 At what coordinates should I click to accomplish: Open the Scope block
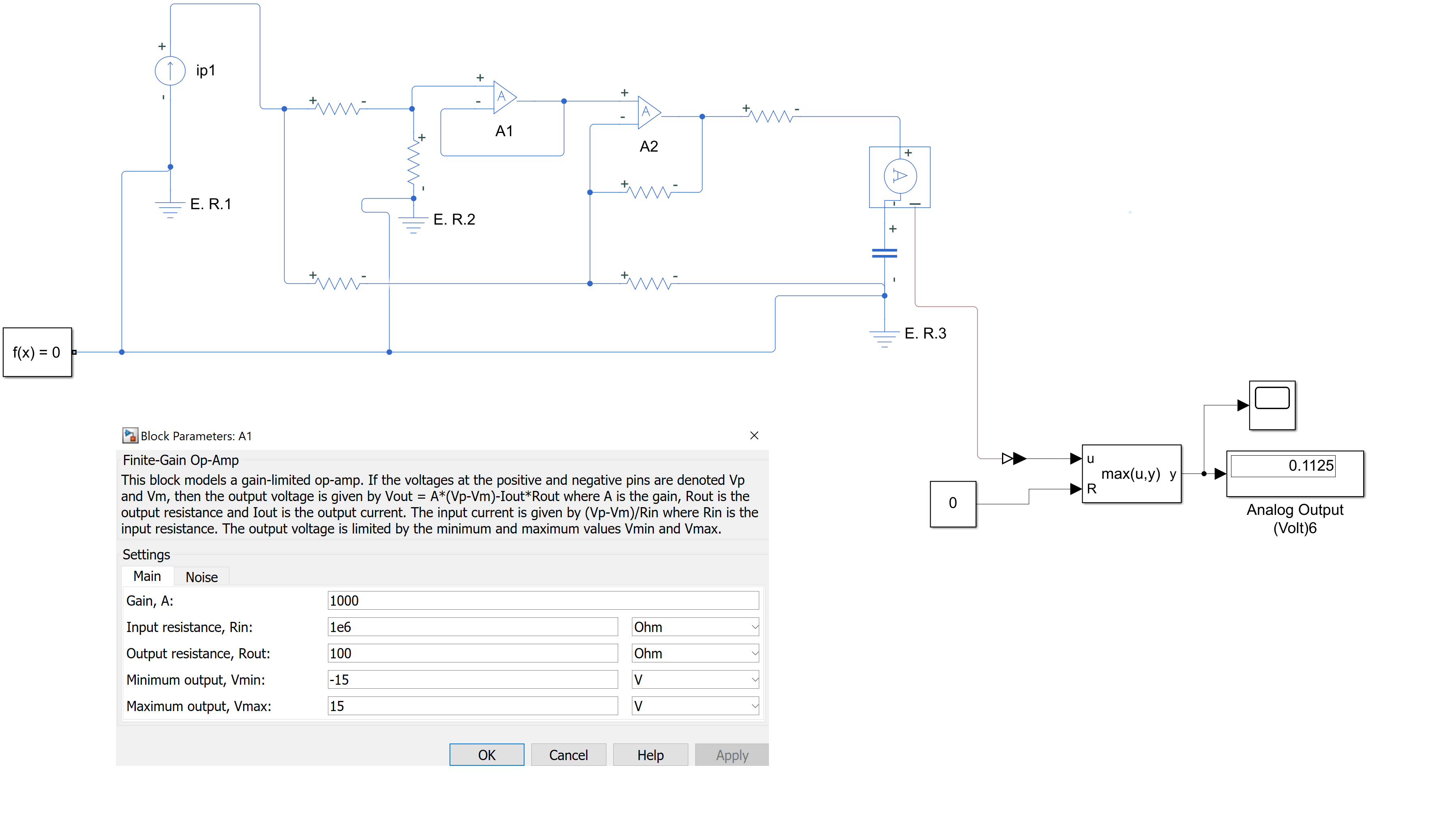pos(1272,405)
